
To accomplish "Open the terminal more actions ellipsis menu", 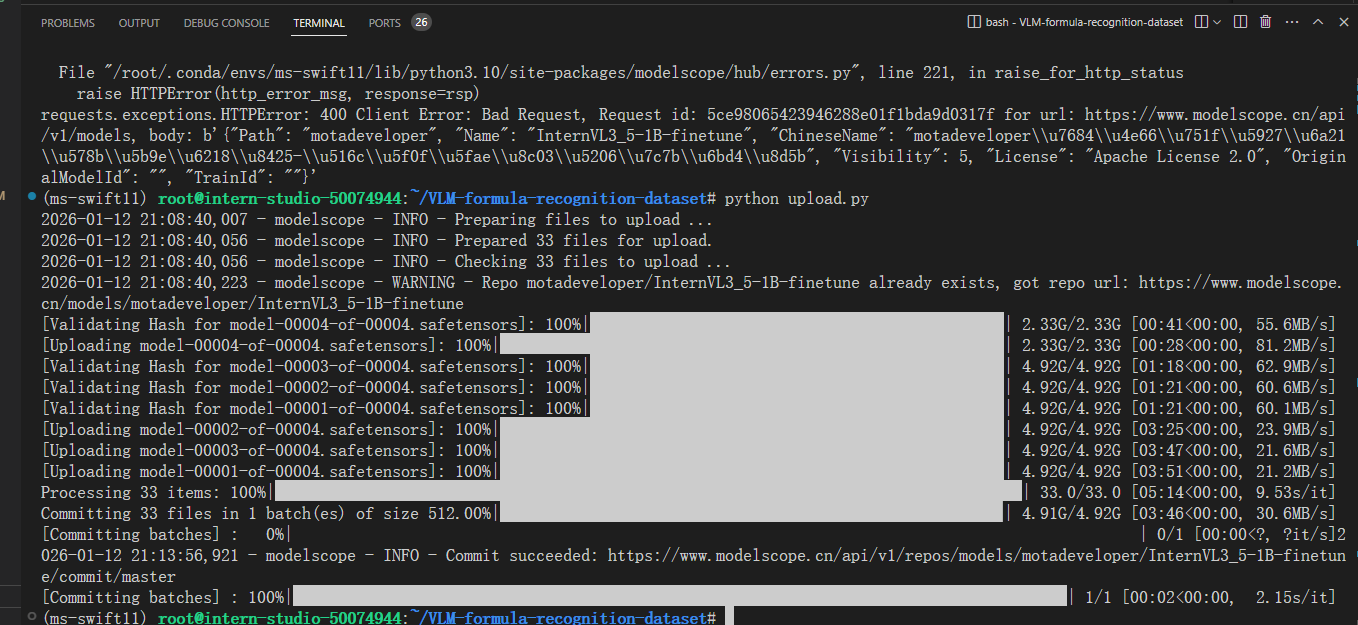I will 1291,22.
